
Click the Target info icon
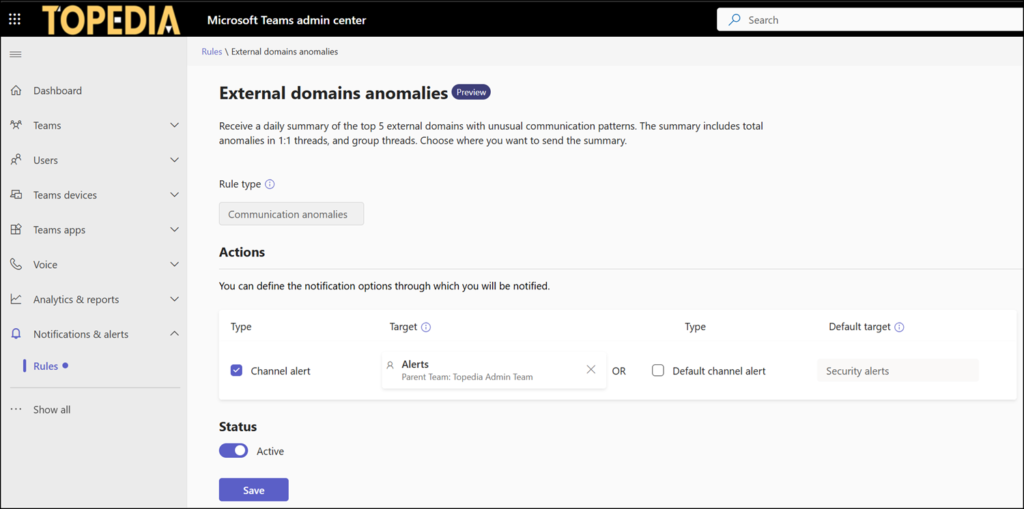coord(426,327)
